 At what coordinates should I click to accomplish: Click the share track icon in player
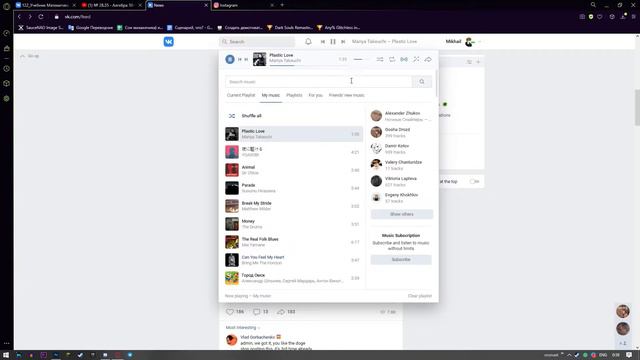click(x=428, y=60)
